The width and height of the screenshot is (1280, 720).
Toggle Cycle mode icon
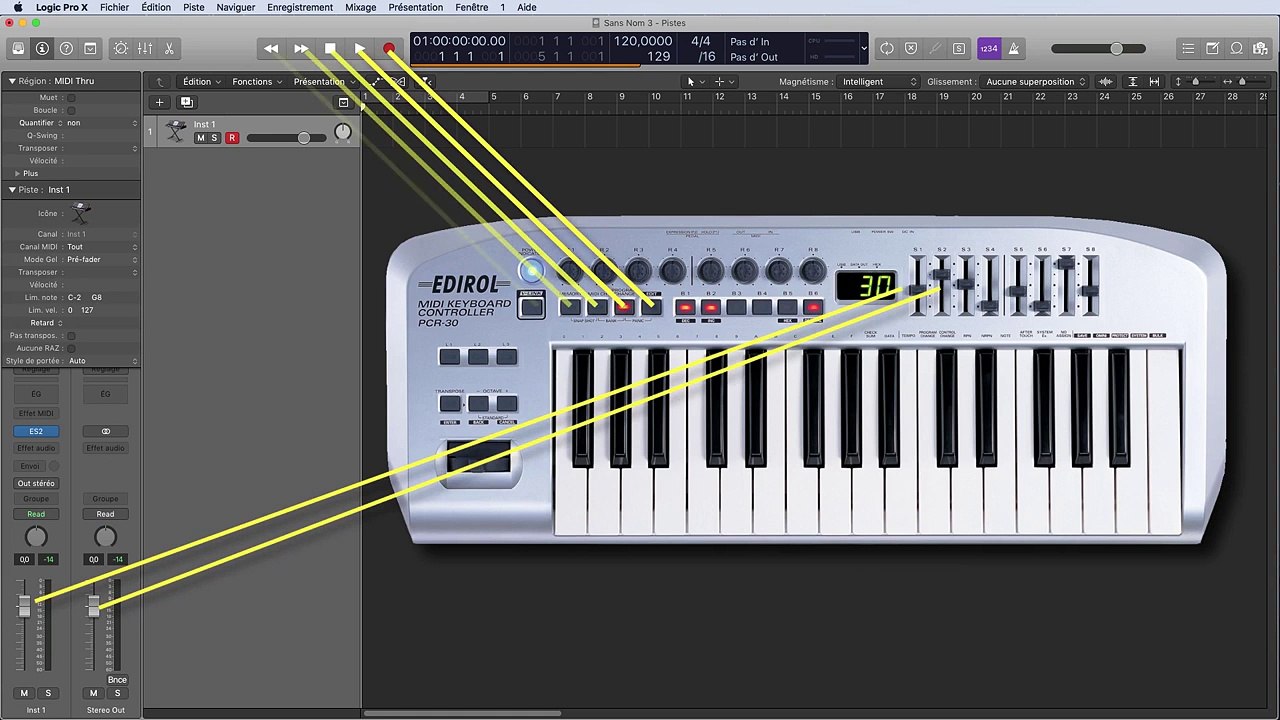click(x=887, y=48)
